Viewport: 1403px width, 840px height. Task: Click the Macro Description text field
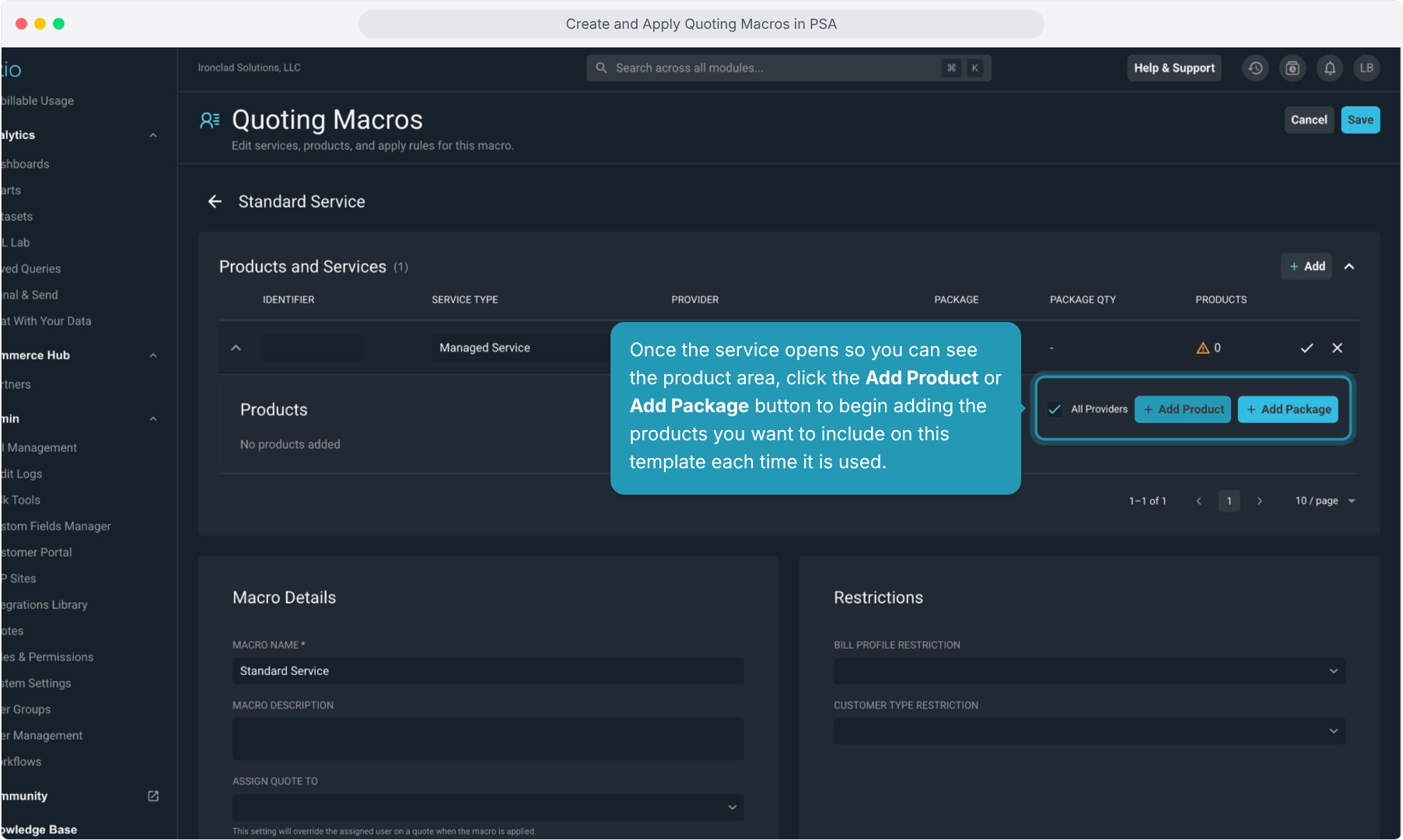pyautogui.click(x=488, y=738)
